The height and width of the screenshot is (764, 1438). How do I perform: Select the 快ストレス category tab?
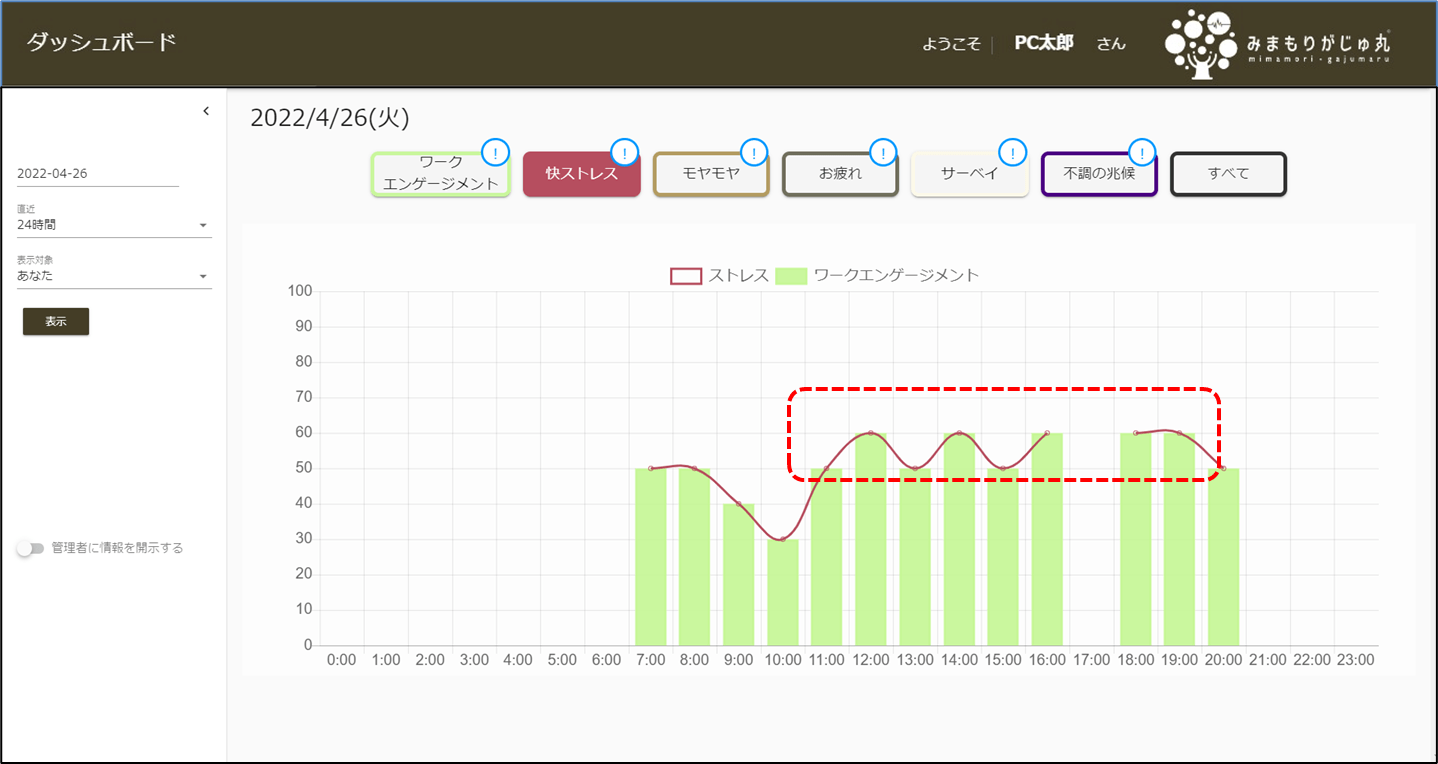click(581, 174)
